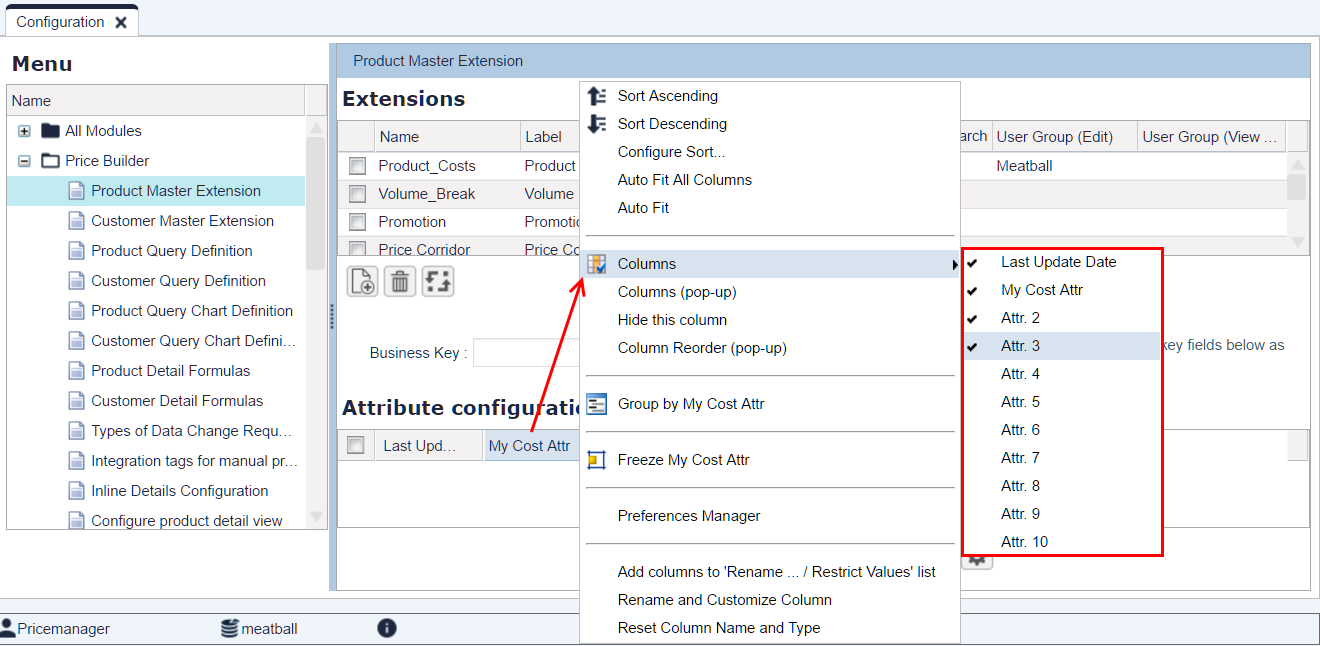This screenshot has height=646, width=1320.
Task: Click the Sort Descending arrow icon
Action: coord(597,124)
